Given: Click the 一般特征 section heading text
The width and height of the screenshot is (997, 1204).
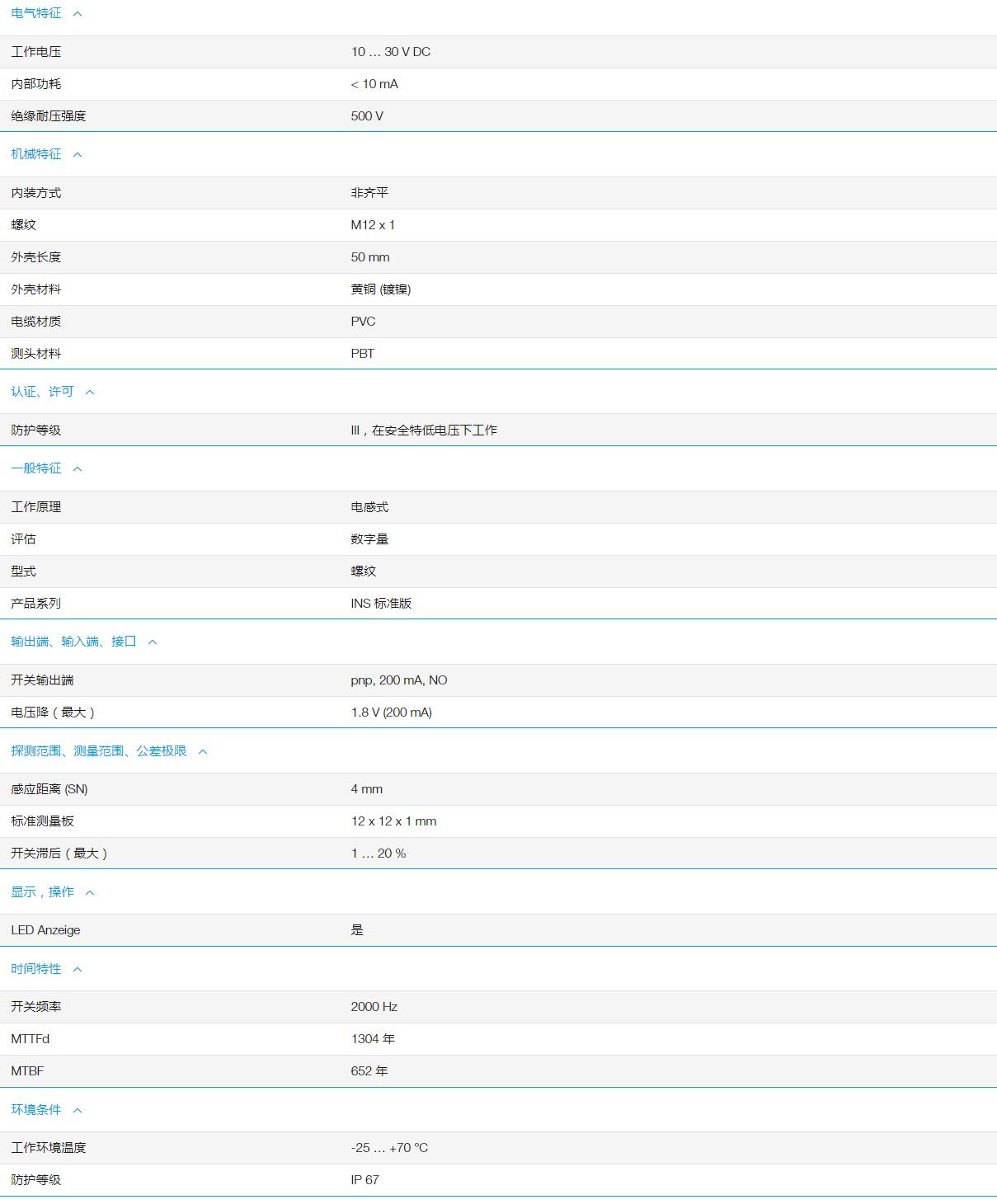Looking at the screenshot, I should 36,468.
